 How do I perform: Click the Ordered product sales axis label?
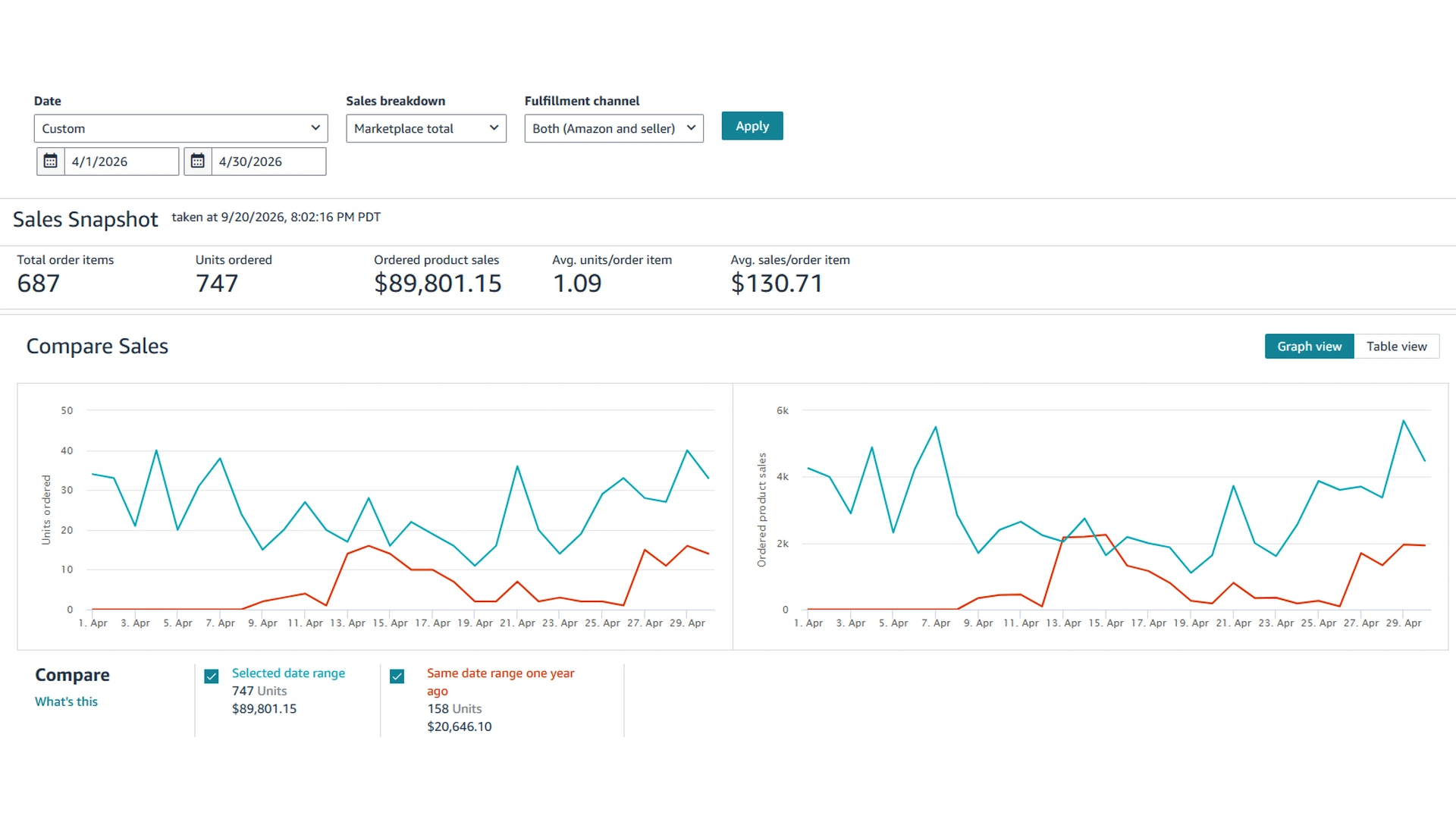tap(762, 510)
